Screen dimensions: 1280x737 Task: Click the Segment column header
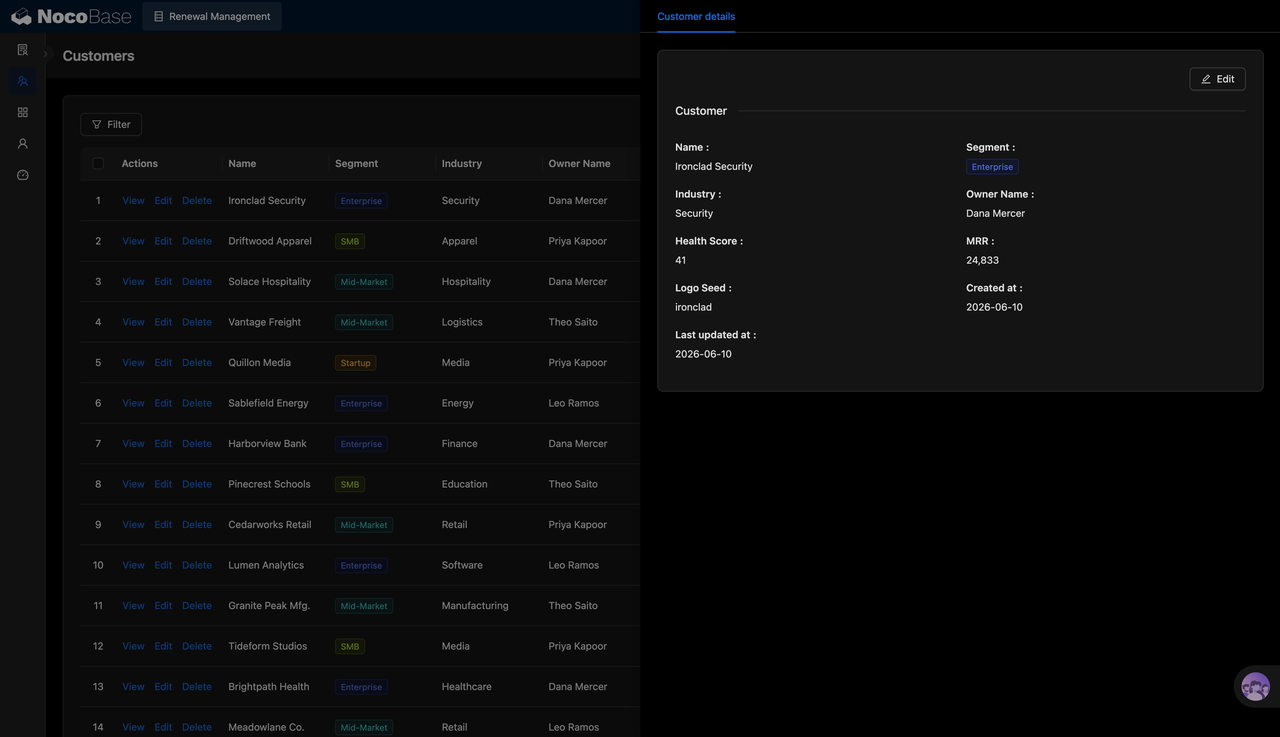click(356, 163)
